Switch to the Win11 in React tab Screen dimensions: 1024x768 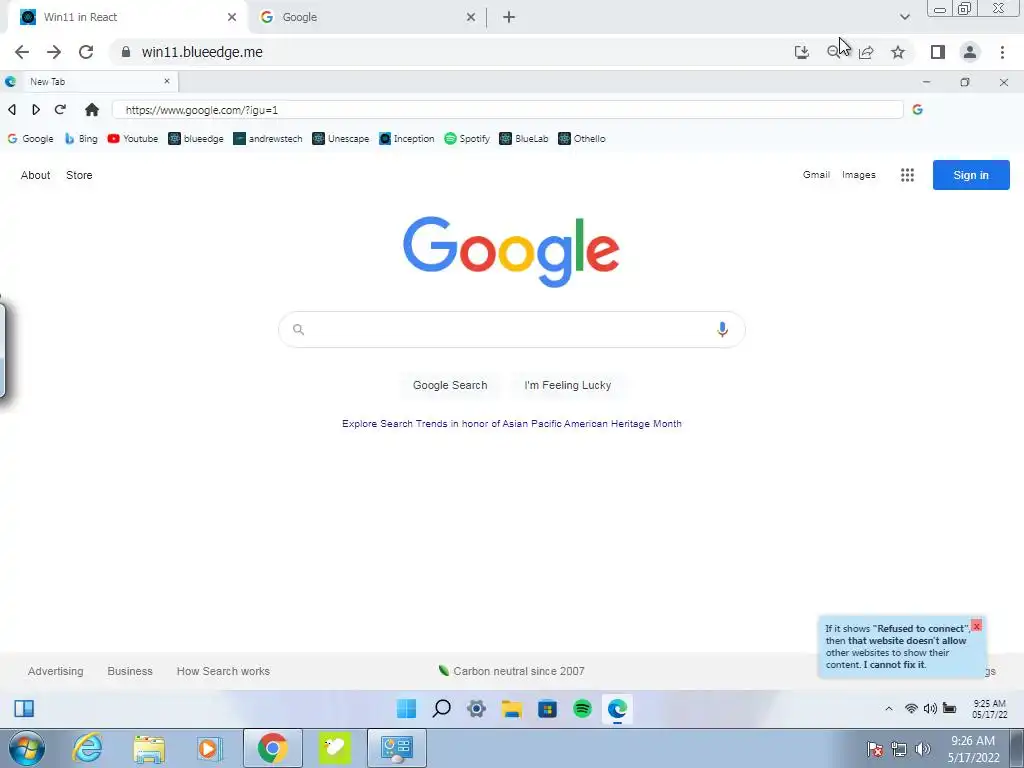[x=127, y=17]
